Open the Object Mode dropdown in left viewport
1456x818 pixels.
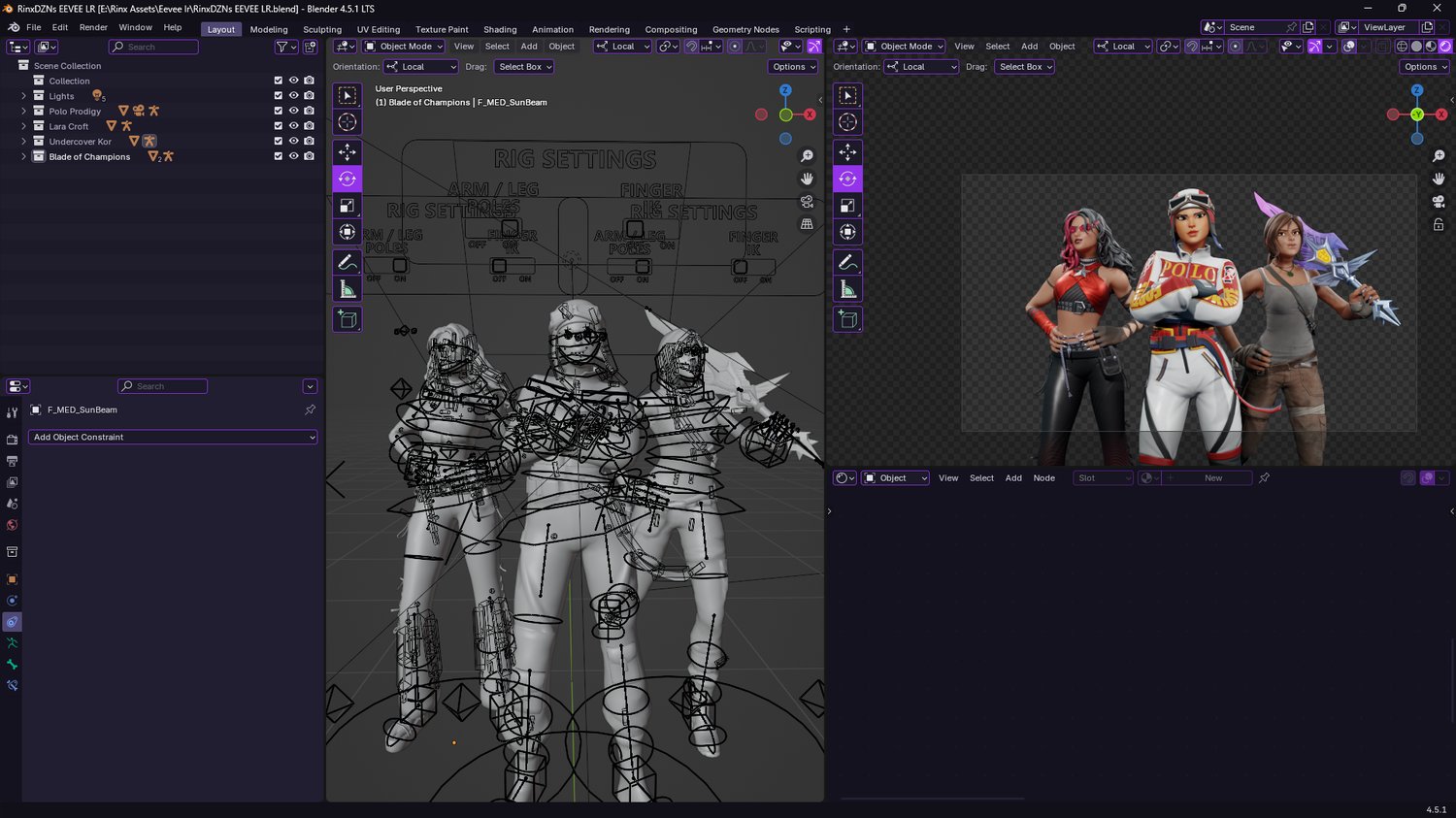pos(404,47)
